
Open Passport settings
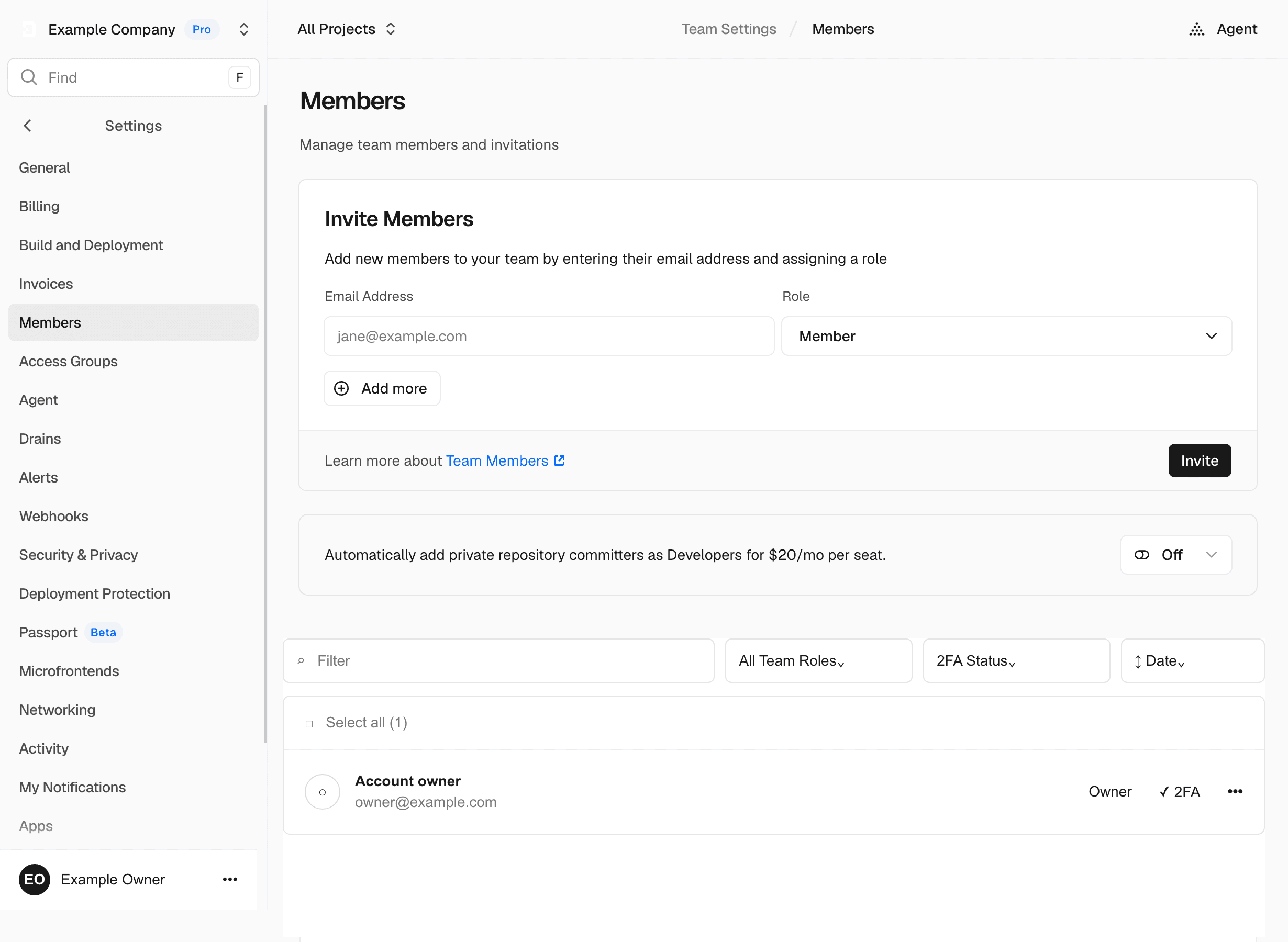pos(134,633)
